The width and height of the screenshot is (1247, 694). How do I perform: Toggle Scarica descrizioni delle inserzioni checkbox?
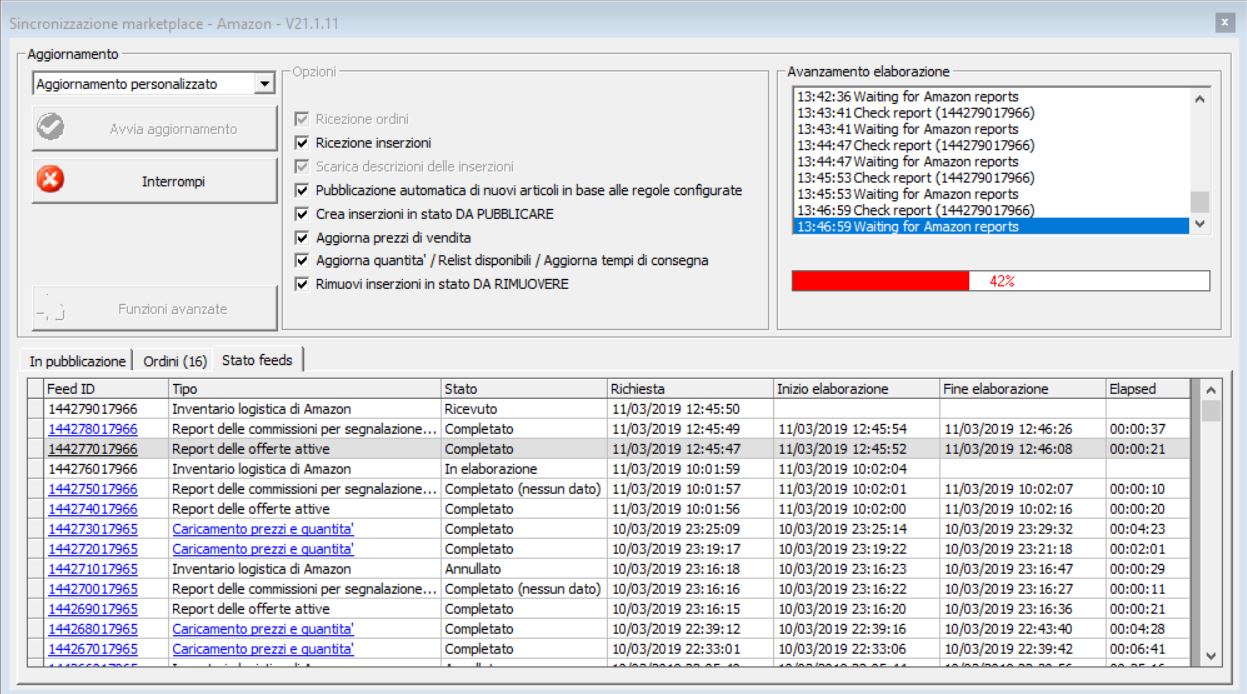tap(302, 166)
